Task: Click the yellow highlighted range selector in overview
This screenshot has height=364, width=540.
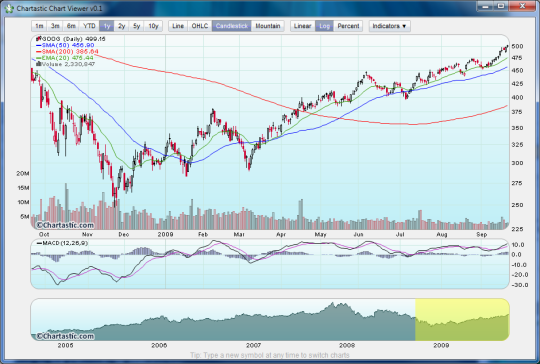Action: tap(462, 320)
